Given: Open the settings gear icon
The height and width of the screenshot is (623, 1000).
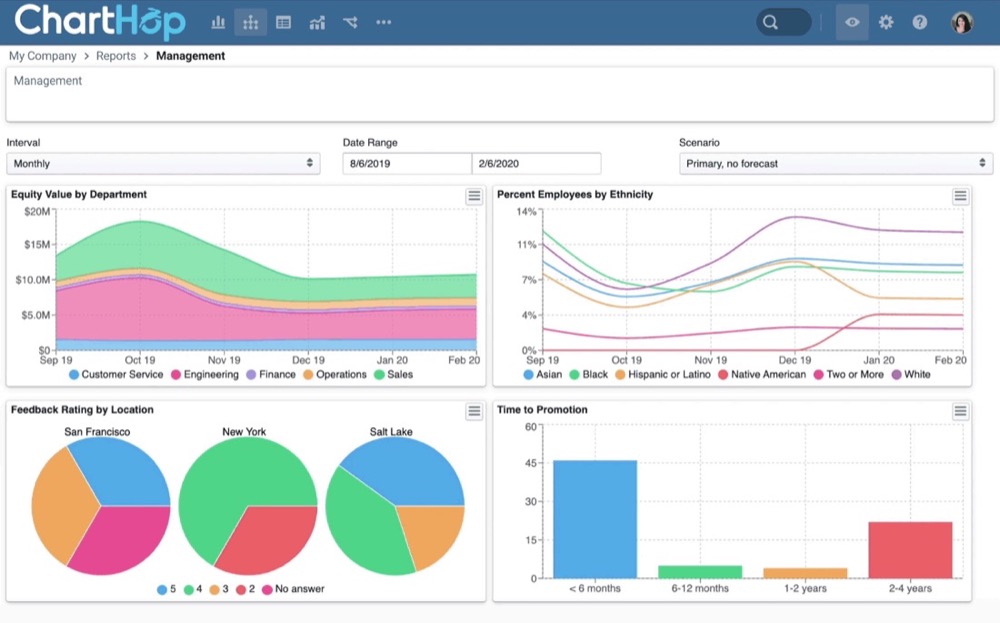Looking at the screenshot, I should click(x=886, y=22).
